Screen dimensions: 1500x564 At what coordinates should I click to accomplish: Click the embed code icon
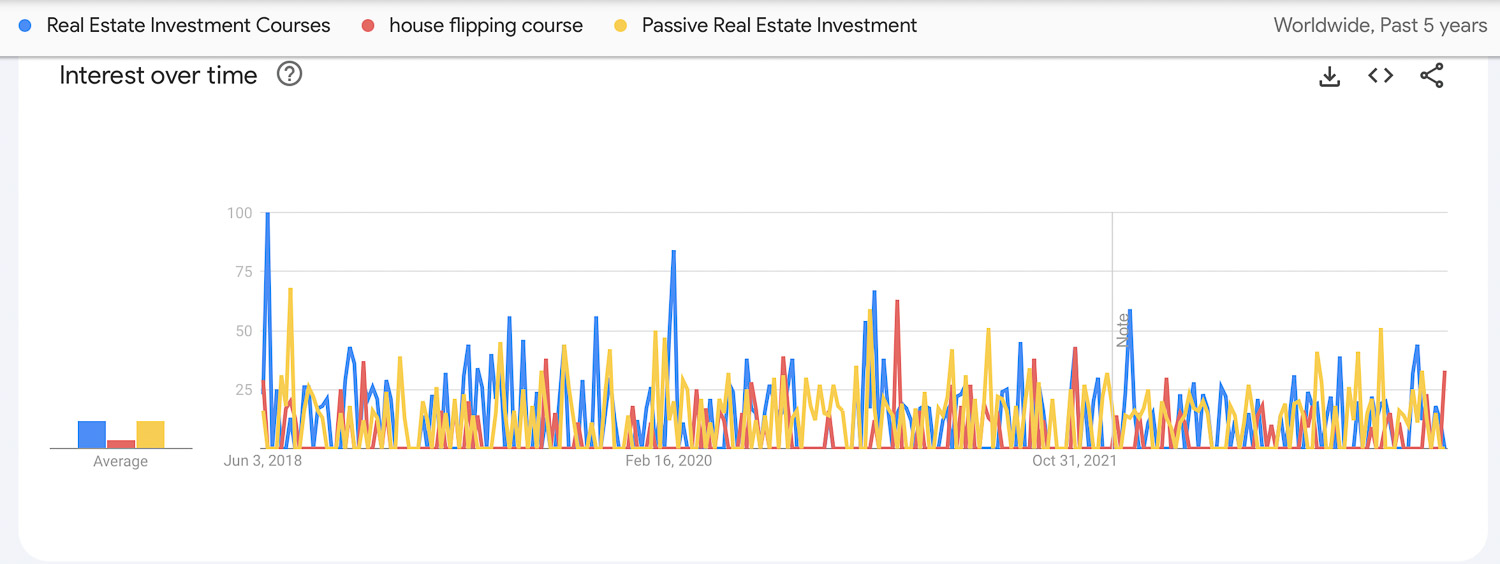(1381, 76)
